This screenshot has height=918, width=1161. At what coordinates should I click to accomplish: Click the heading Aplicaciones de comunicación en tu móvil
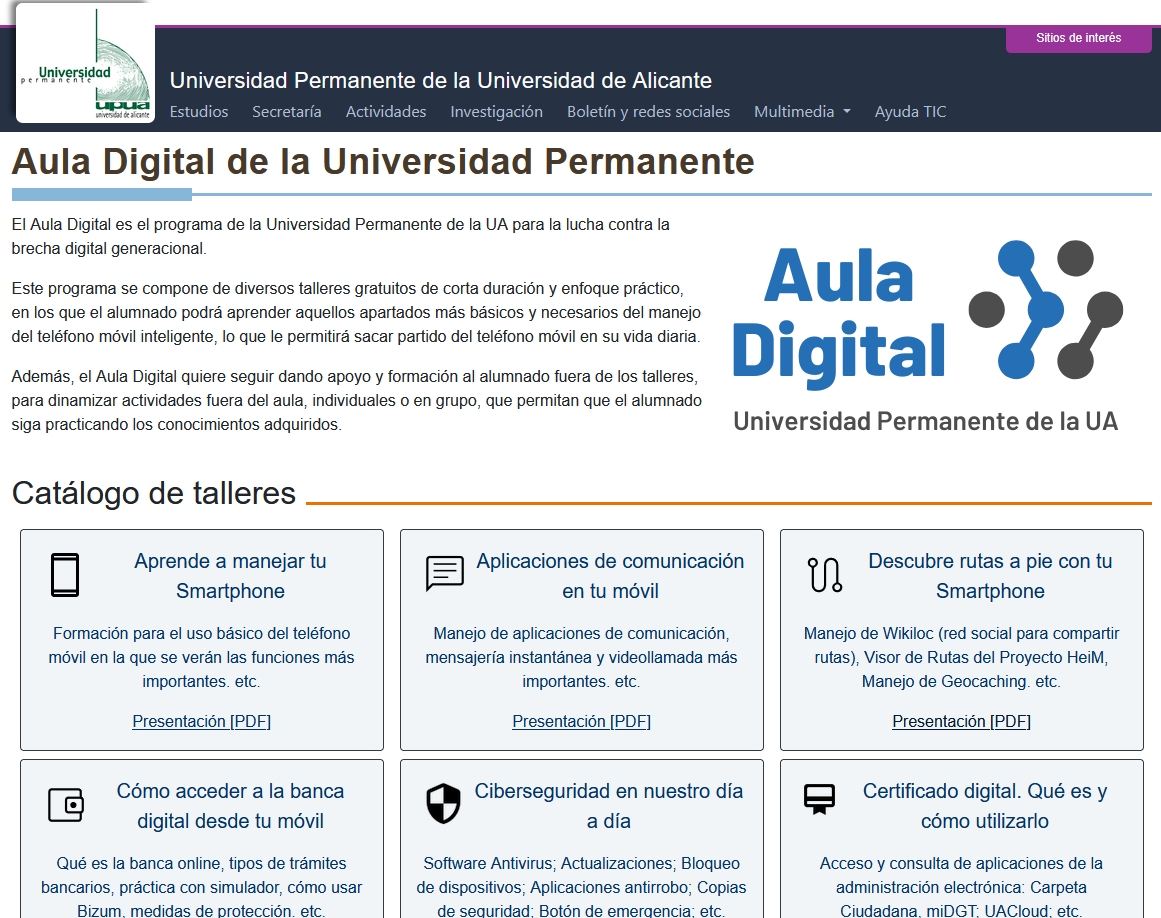click(610, 576)
